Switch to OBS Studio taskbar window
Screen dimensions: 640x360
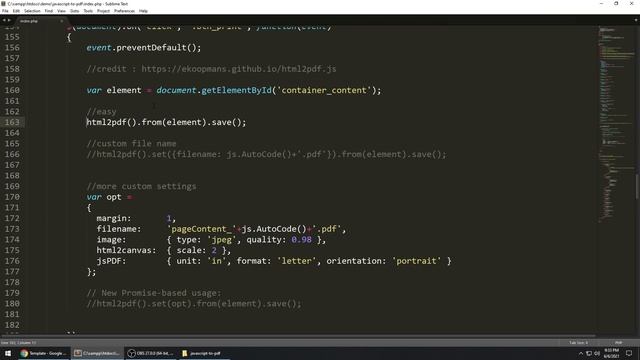pos(151,353)
